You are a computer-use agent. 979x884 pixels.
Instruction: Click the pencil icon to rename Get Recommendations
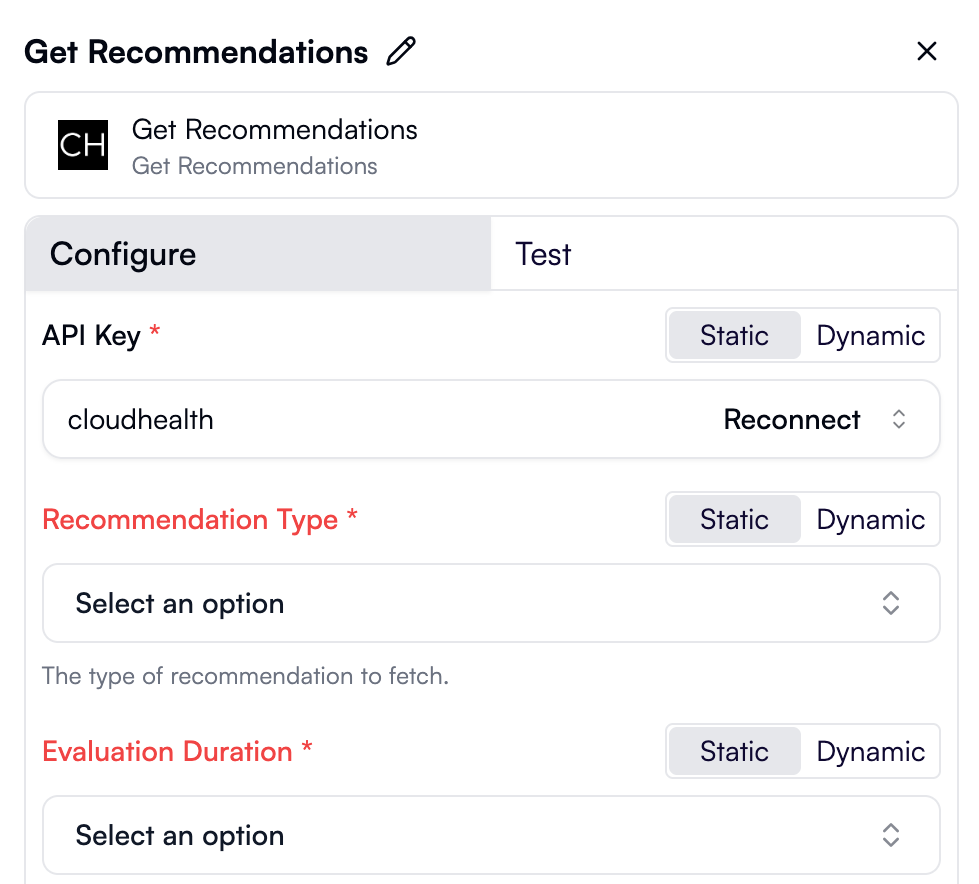coord(400,51)
